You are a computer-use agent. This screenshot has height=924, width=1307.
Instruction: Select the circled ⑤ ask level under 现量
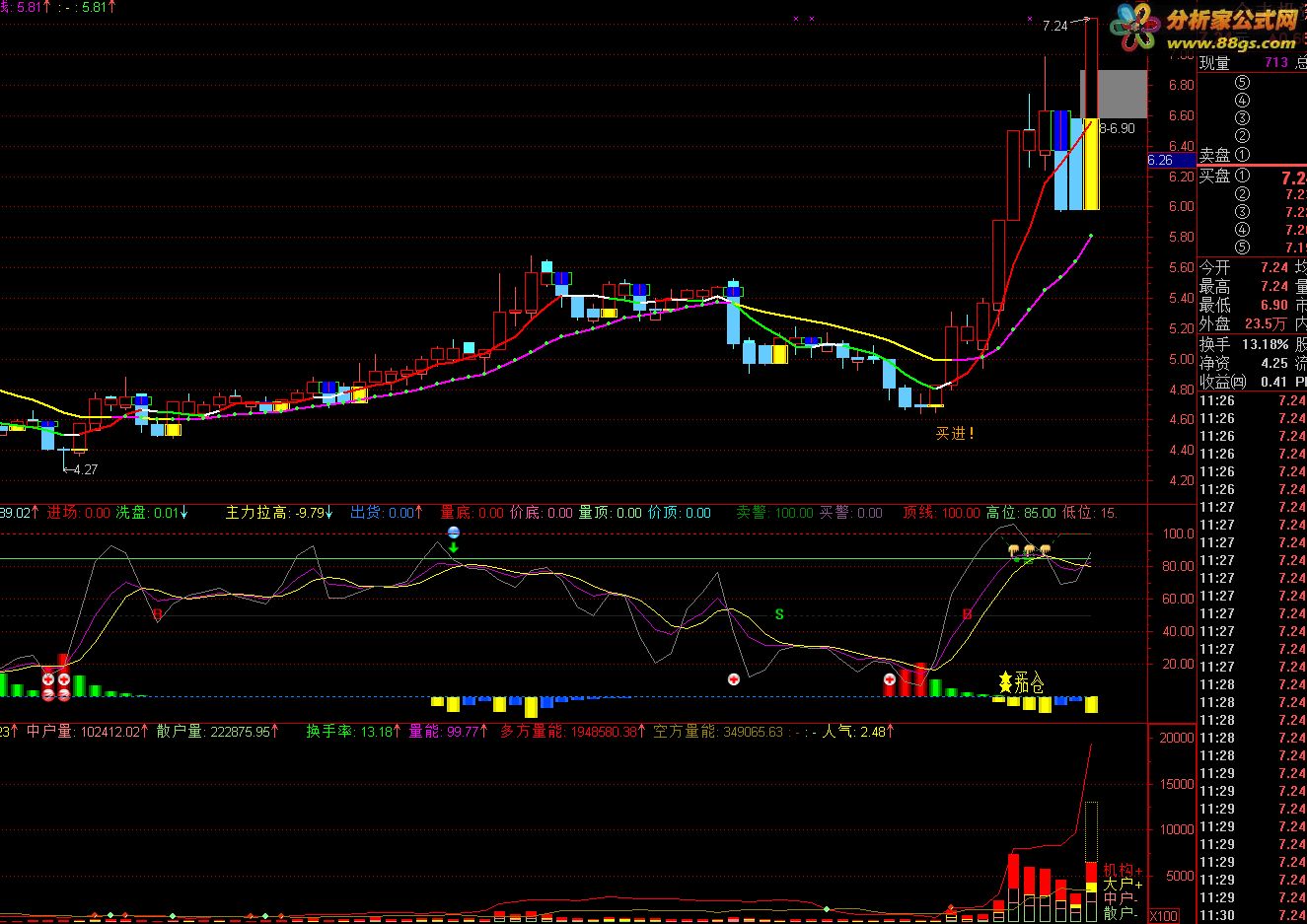[x=1242, y=83]
